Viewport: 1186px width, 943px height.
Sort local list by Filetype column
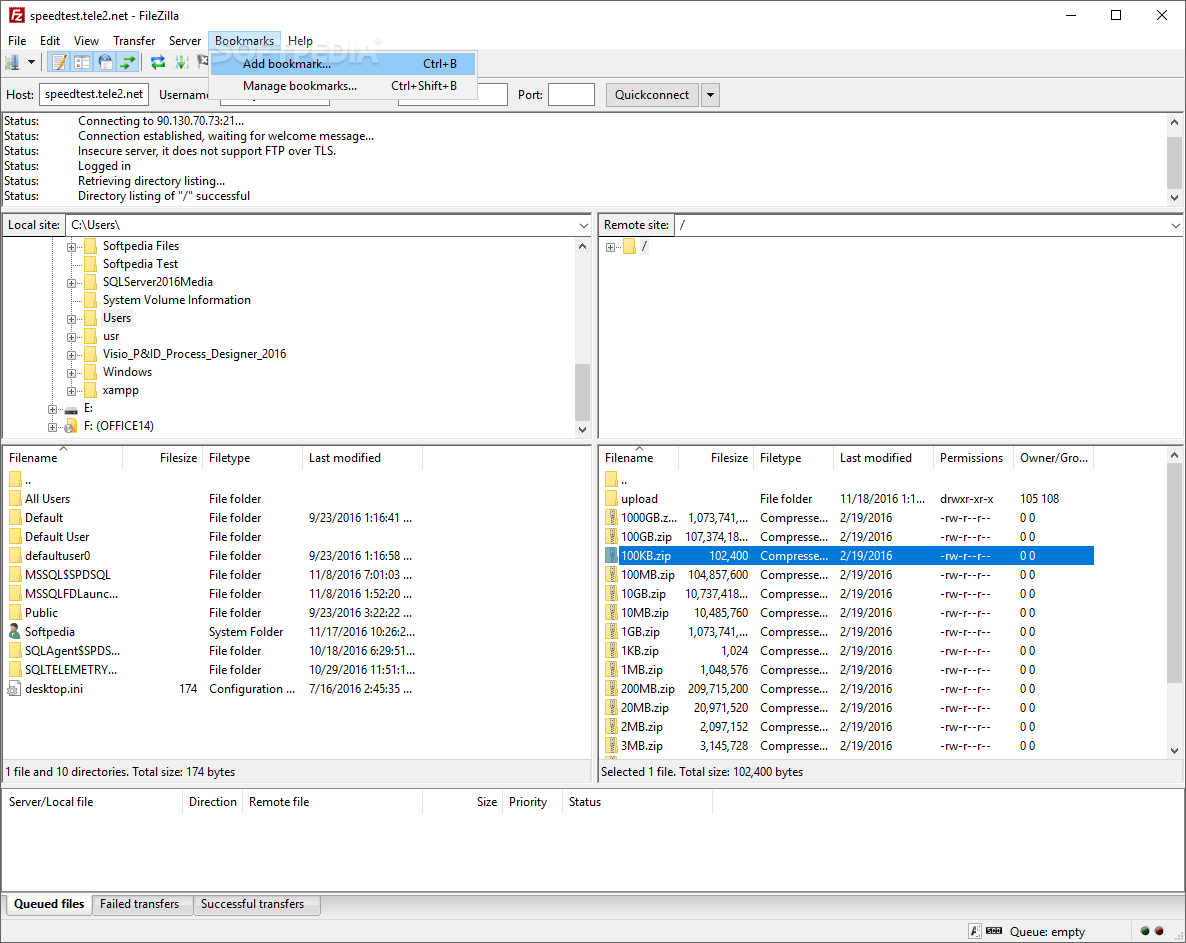[x=252, y=458]
